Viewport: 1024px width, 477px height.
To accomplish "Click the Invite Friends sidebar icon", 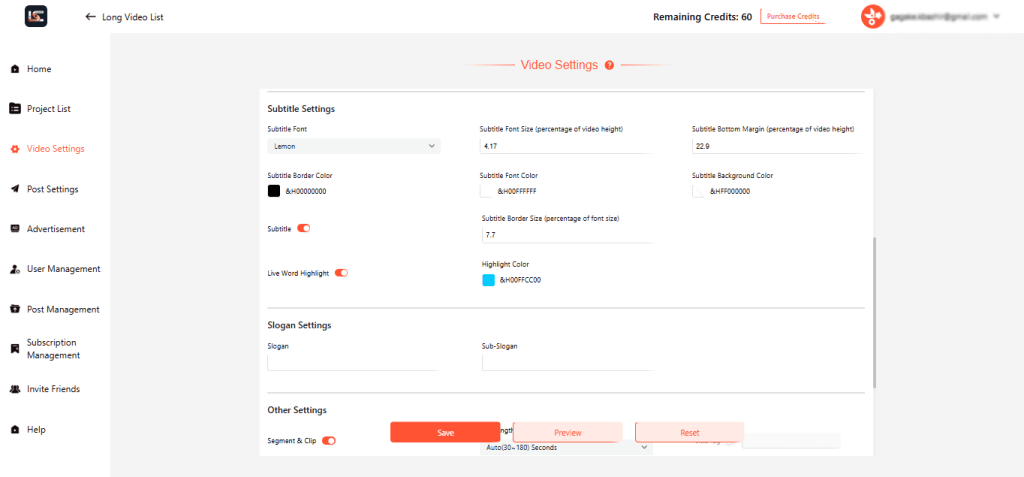I will point(14,389).
